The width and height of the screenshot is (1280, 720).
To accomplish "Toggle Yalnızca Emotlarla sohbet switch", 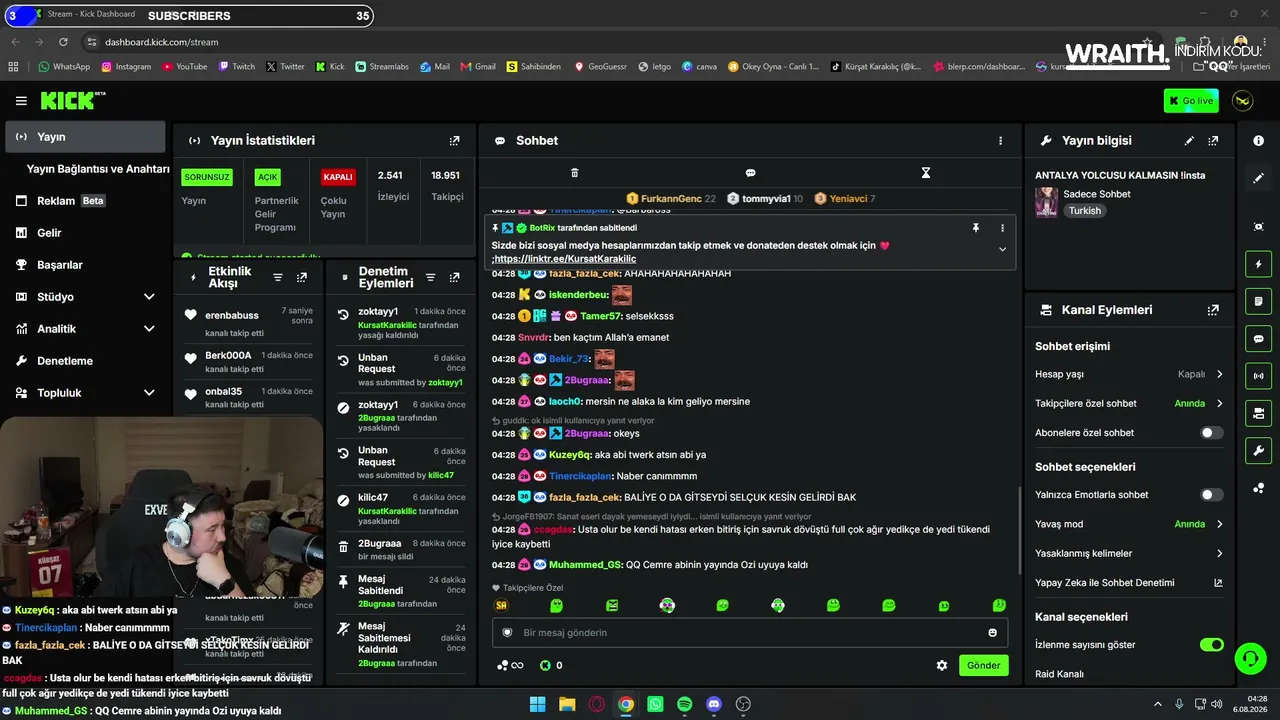I will [x=1211, y=495].
